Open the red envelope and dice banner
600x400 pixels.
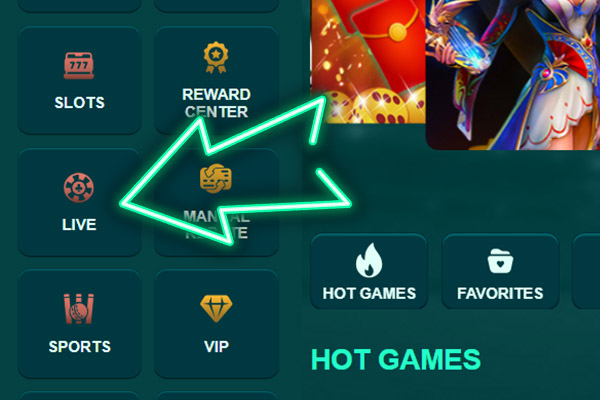368,61
